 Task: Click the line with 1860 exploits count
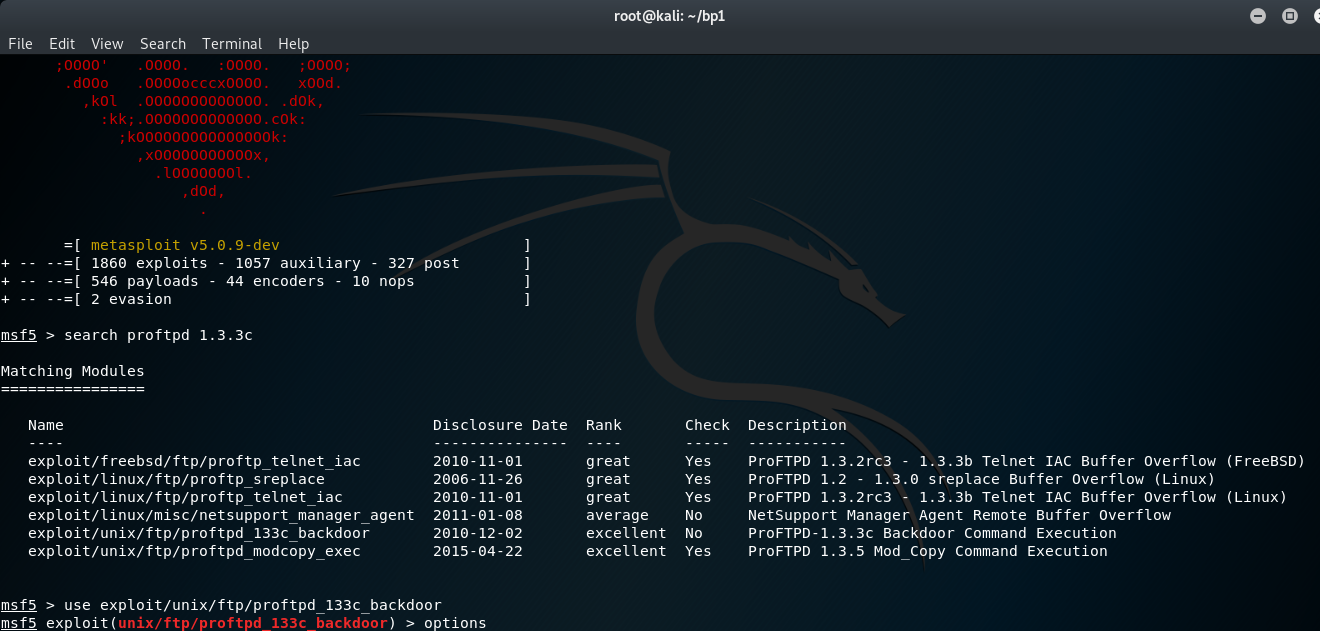[x=266, y=263]
